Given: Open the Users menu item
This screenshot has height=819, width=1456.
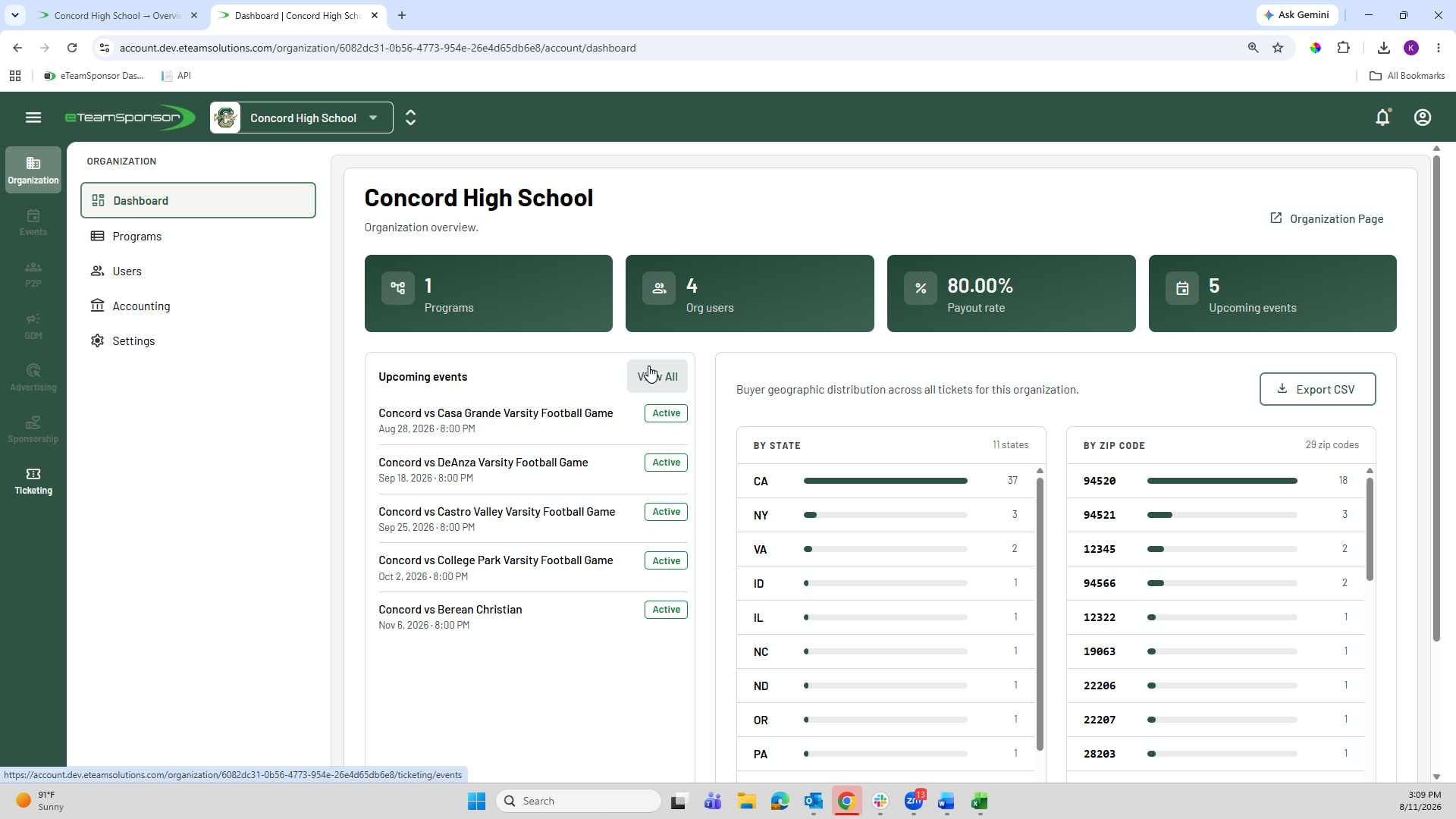Looking at the screenshot, I should click(198, 271).
